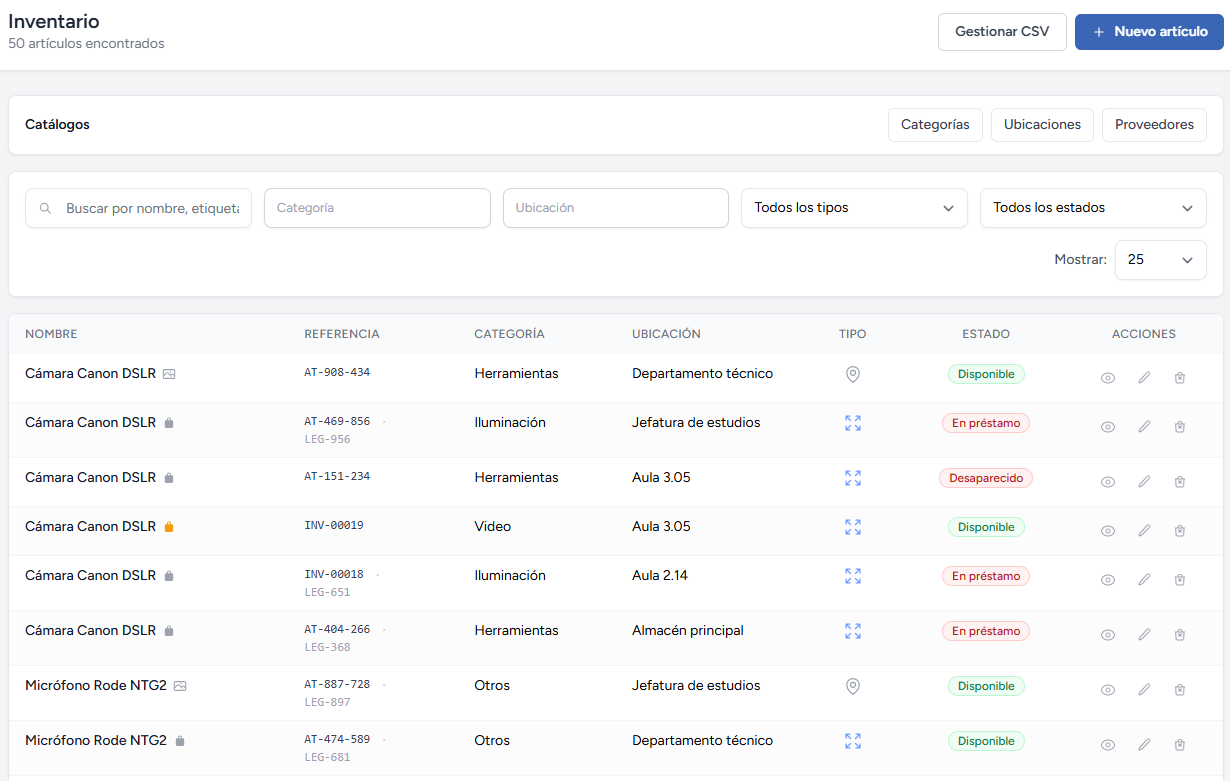Viewport: 1230px width, 781px height.
Task: Click pencil icon for AT-151-234
Action: pyautogui.click(x=1144, y=482)
